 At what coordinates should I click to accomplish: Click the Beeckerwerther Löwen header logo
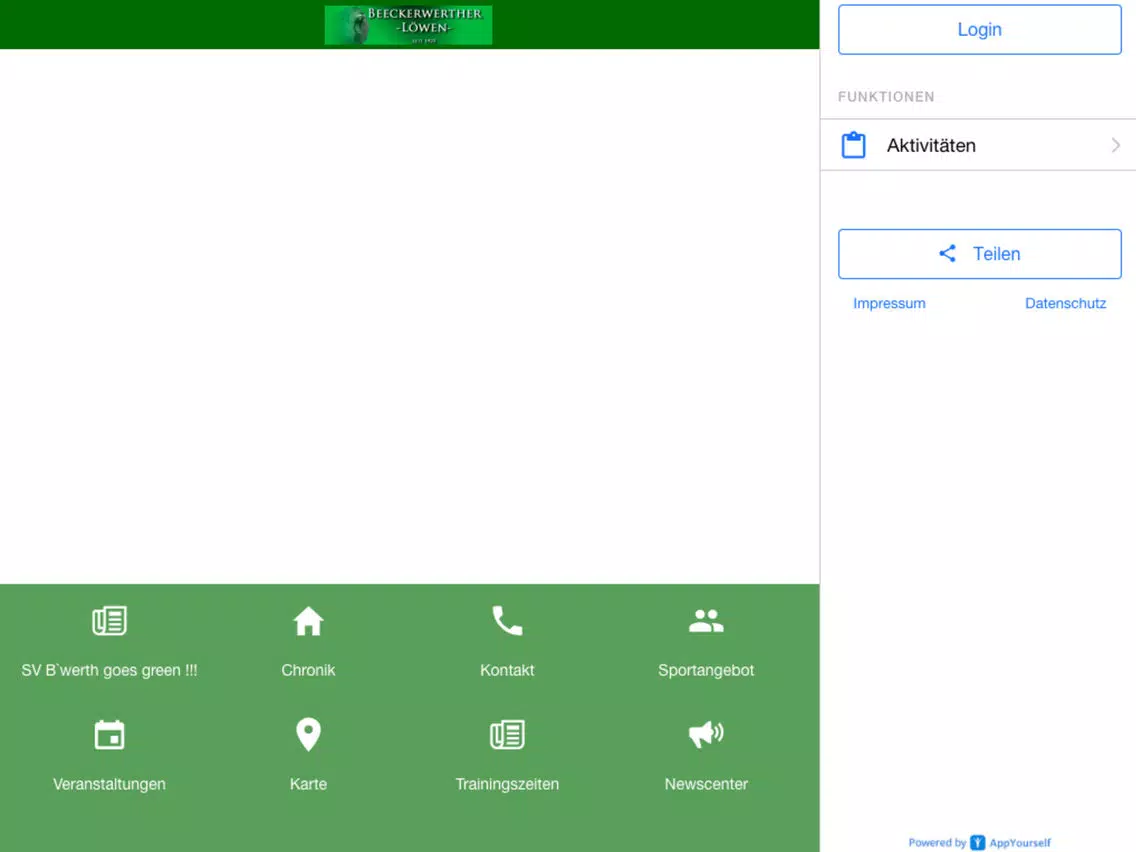(409, 25)
